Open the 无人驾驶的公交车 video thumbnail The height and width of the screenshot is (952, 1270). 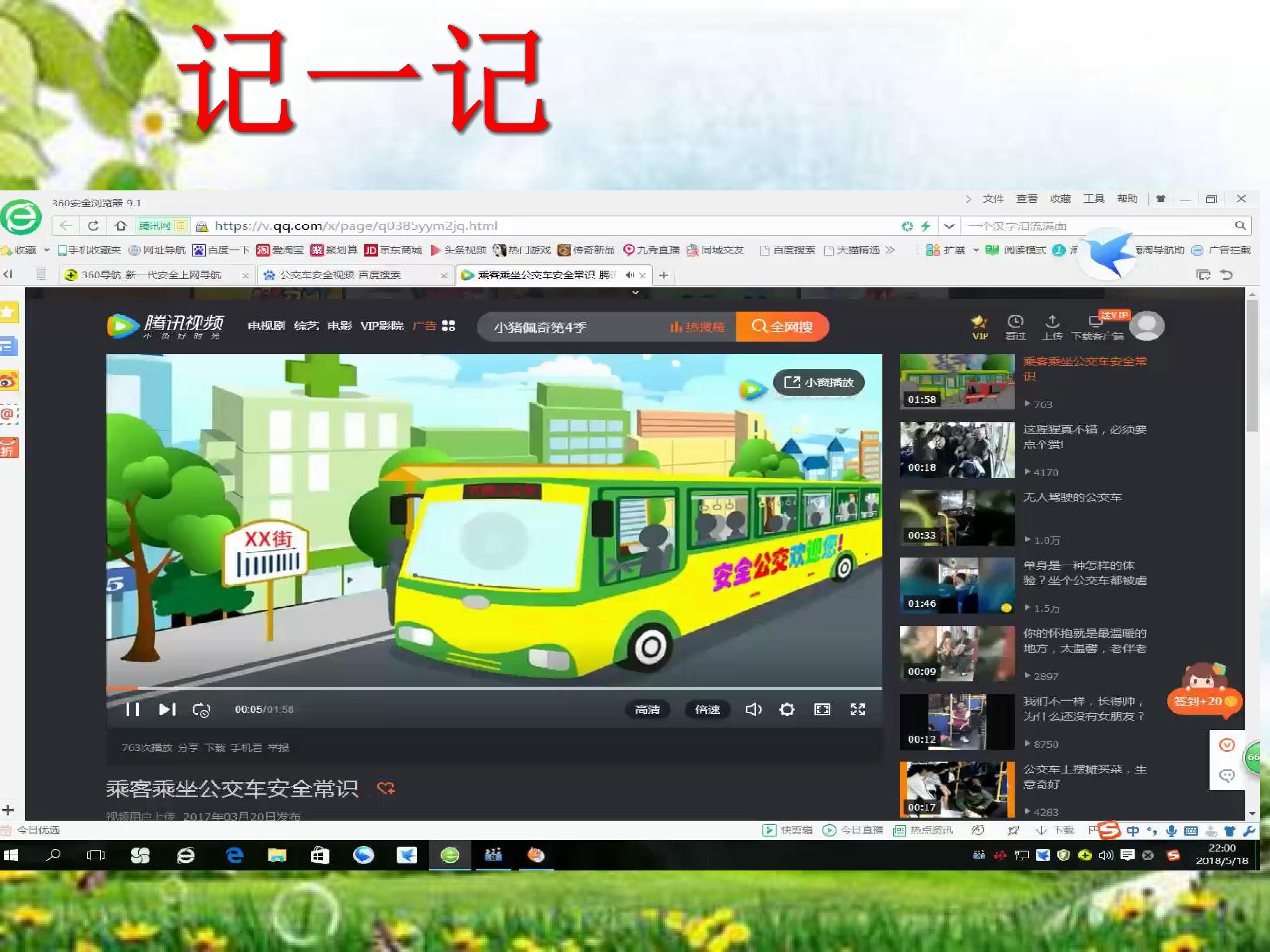click(x=957, y=517)
